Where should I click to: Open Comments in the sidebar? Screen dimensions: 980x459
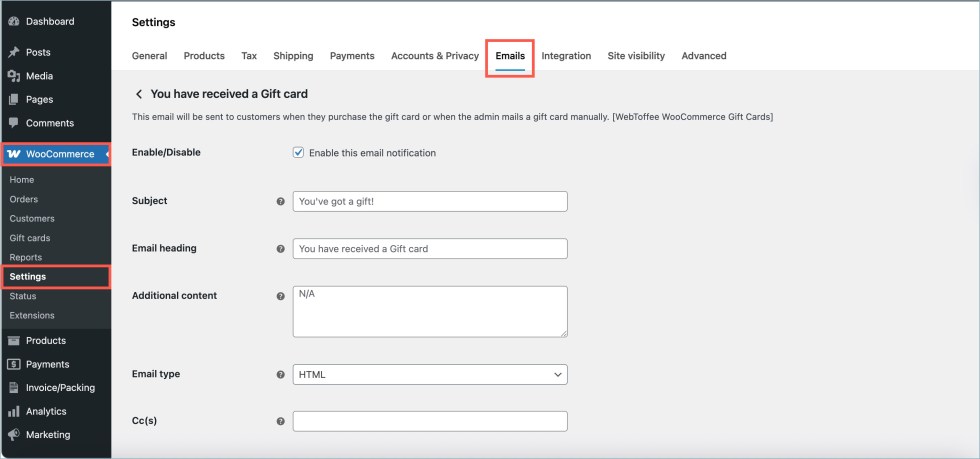pos(50,123)
